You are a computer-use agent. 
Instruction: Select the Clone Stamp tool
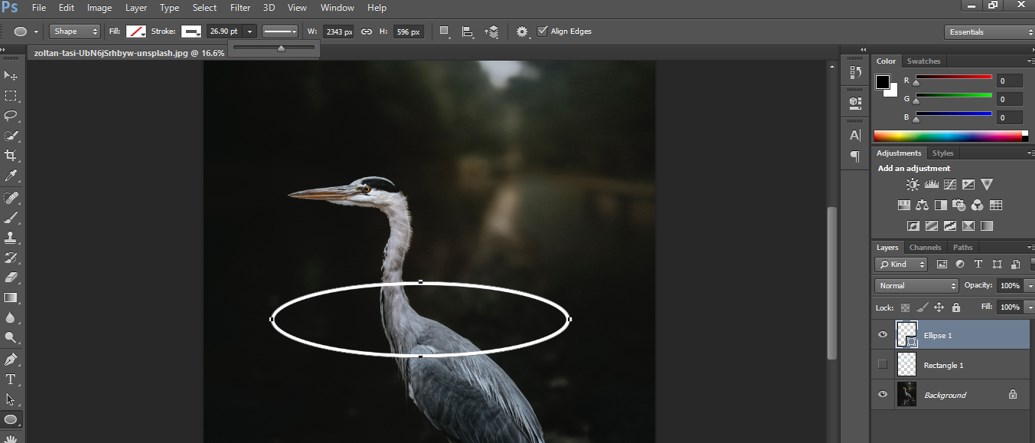click(x=11, y=238)
